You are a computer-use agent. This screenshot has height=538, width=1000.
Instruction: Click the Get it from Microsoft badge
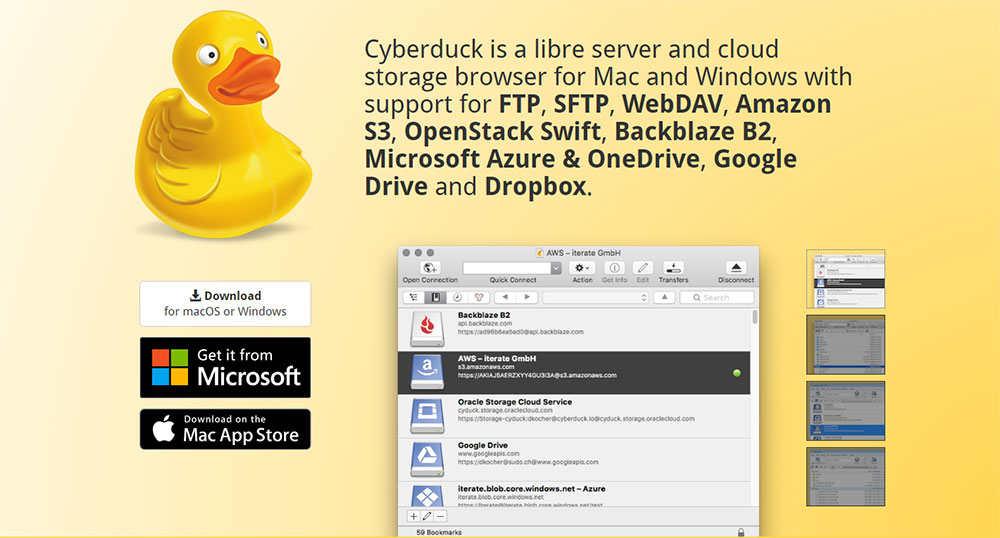point(225,368)
